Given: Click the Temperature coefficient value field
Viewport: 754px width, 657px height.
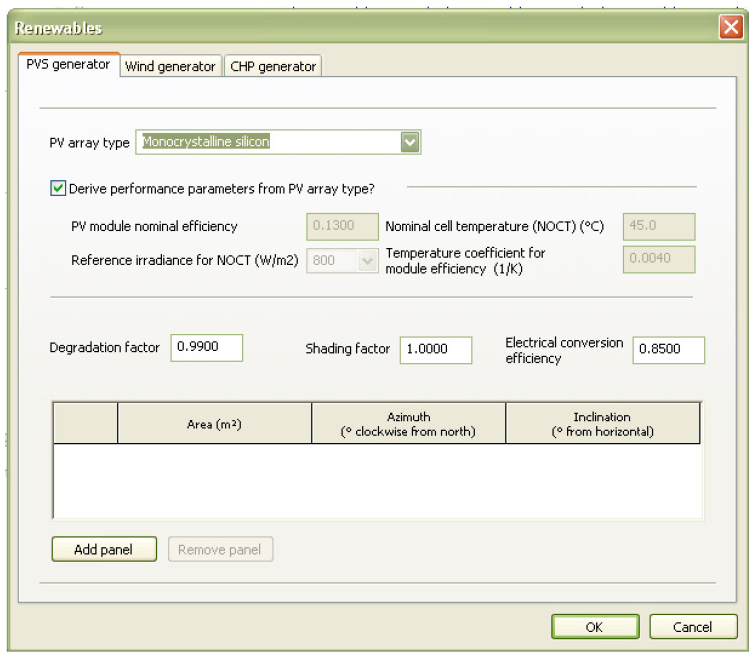Looking at the screenshot, I should click(659, 260).
